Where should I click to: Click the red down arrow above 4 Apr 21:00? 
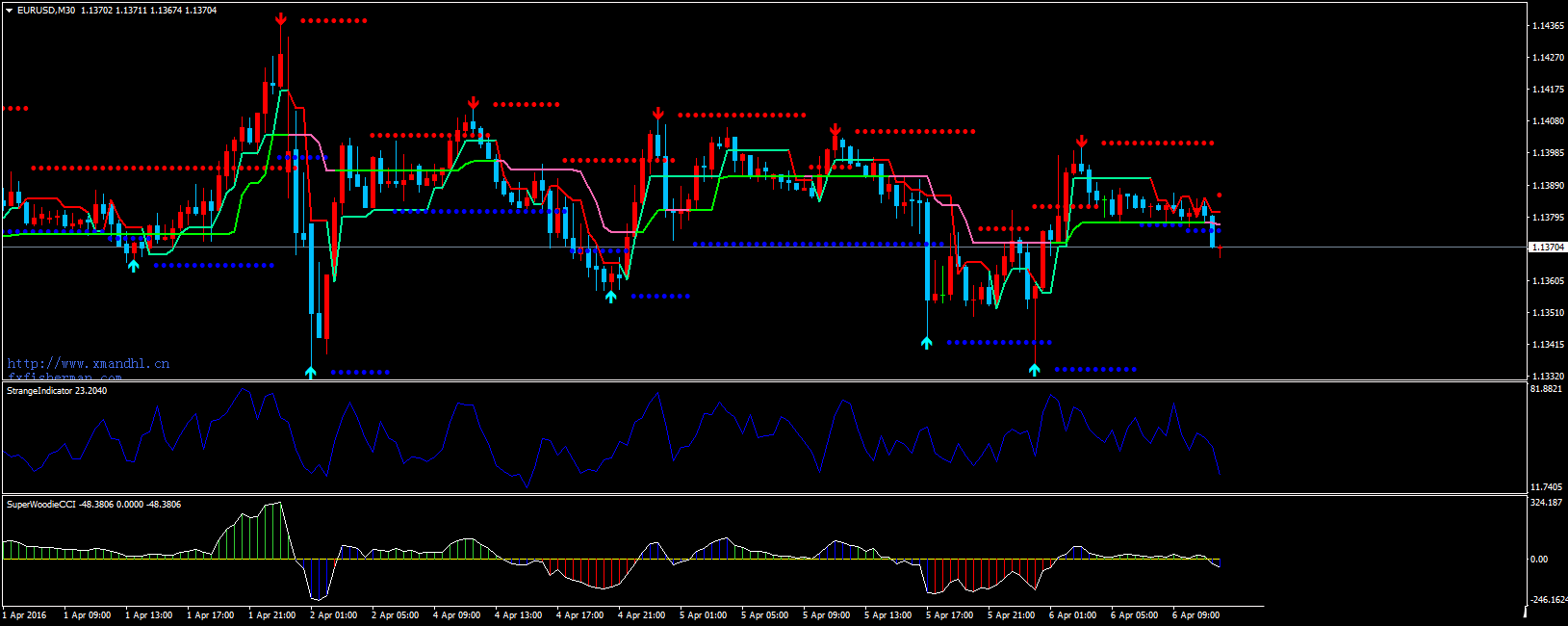658,114
